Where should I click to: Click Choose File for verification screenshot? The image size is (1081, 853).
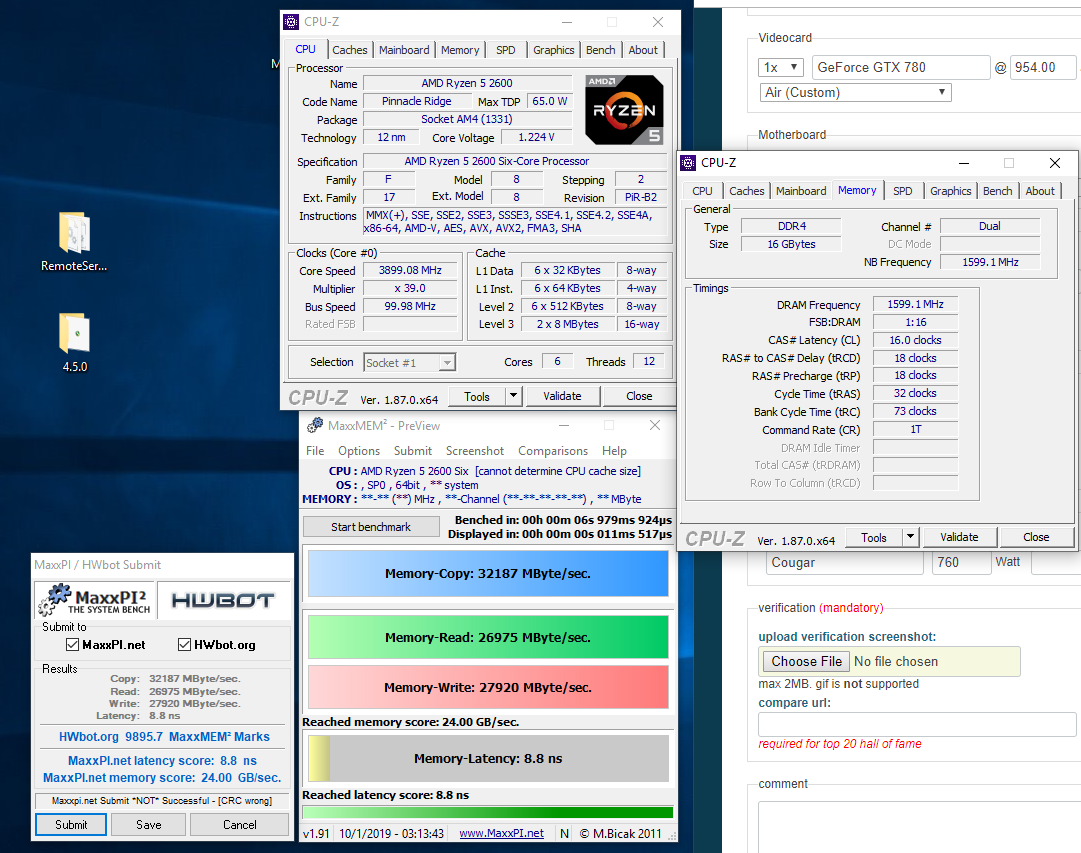pyautogui.click(x=806, y=662)
